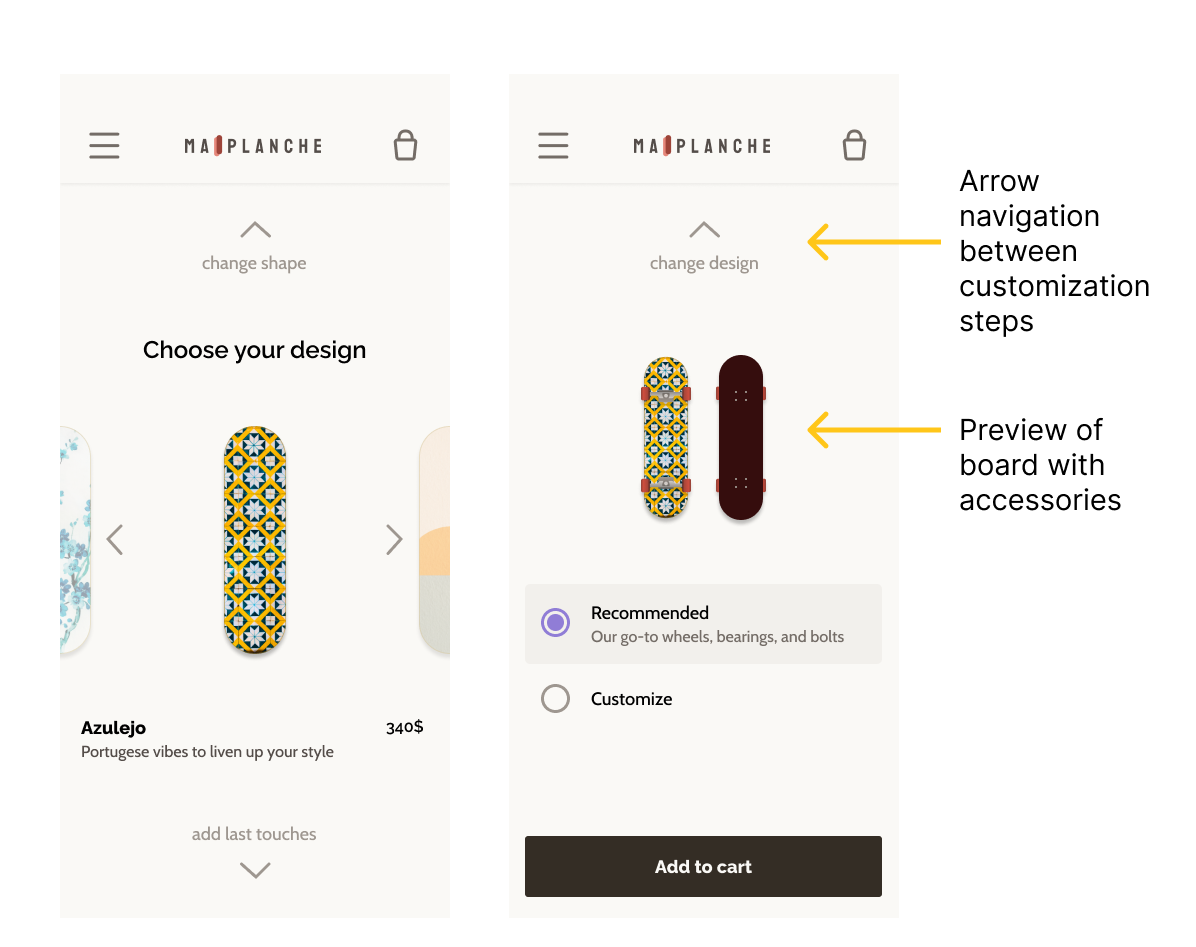Show next board design with right arrow
This screenshot has width=1196, height=947.
[x=394, y=540]
